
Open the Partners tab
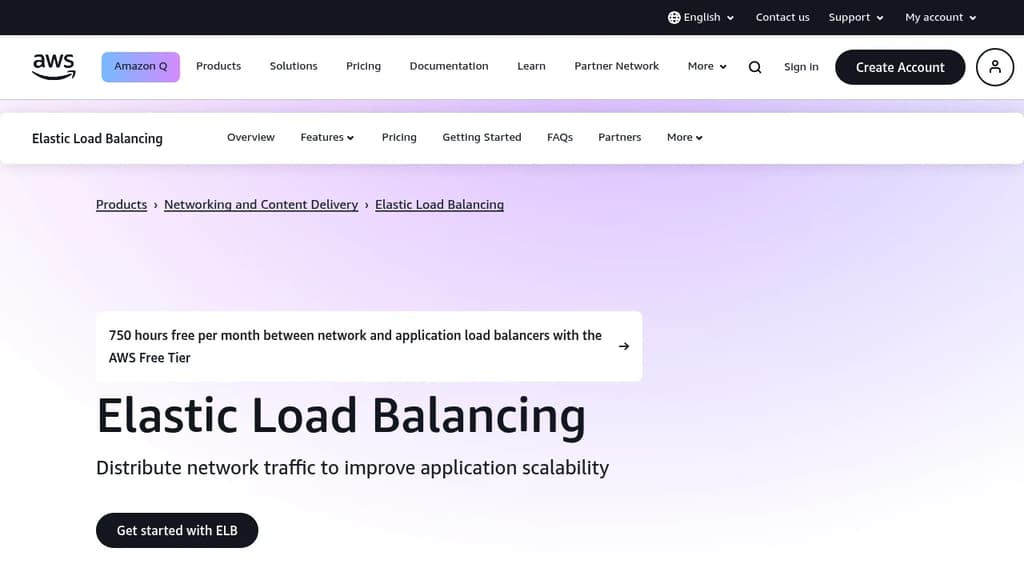click(x=619, y=137)
